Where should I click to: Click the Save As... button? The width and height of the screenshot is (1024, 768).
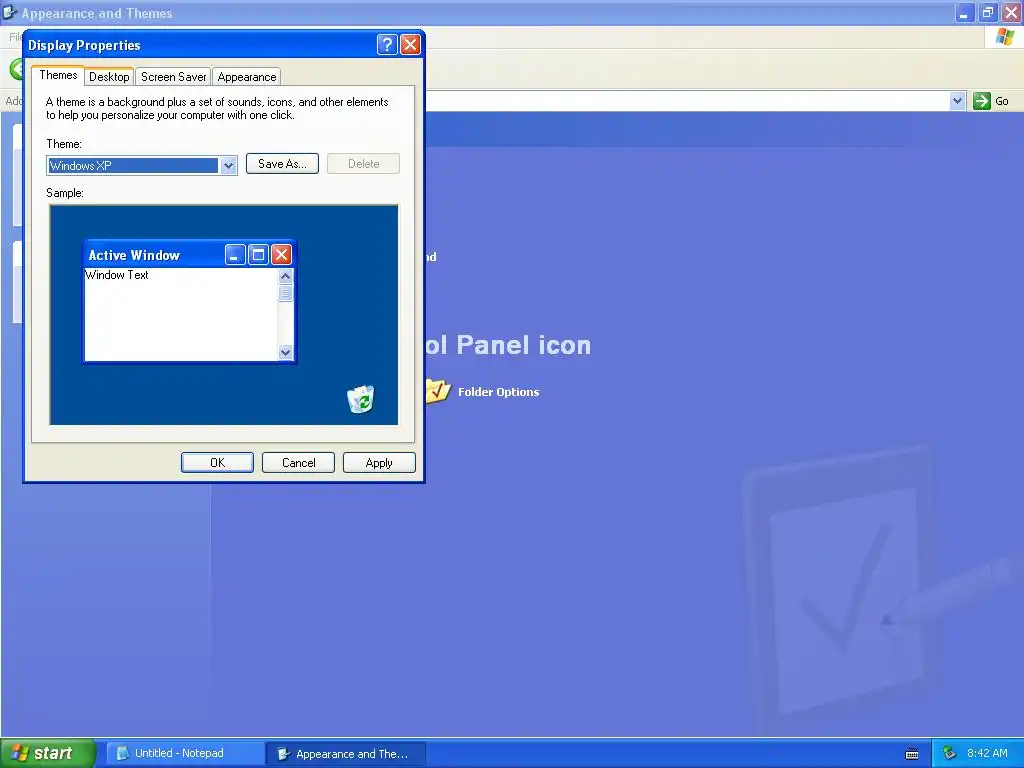point(282,164)
